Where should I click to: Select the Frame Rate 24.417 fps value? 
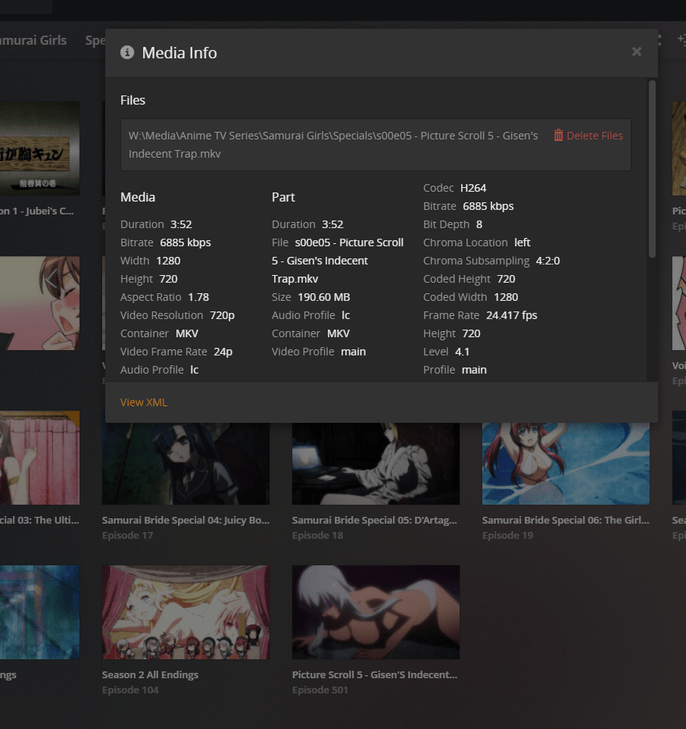point(512,315)
